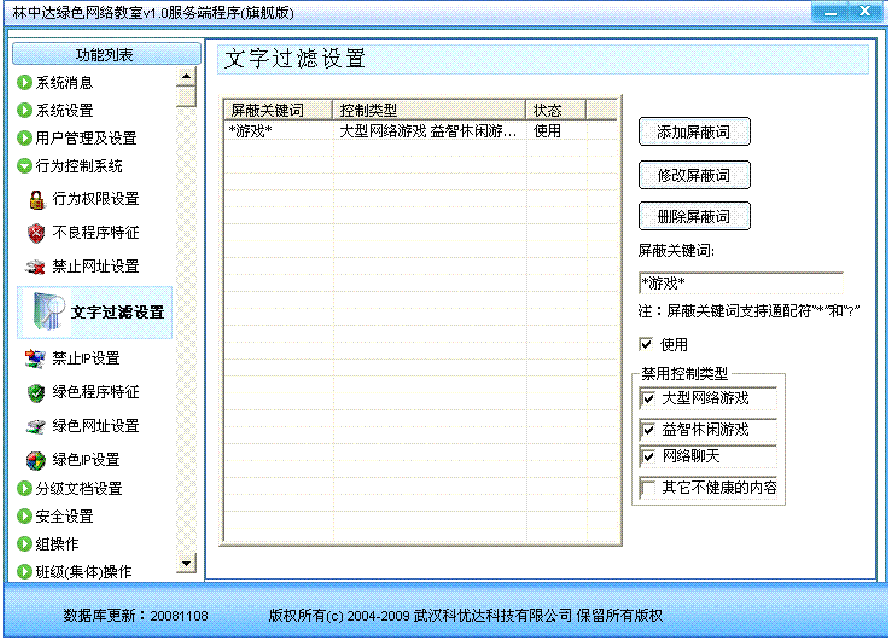Click the 禁止IP设置 computer icon
The image size is (888, 638).
pyautogui.click(x=37, y=358)
